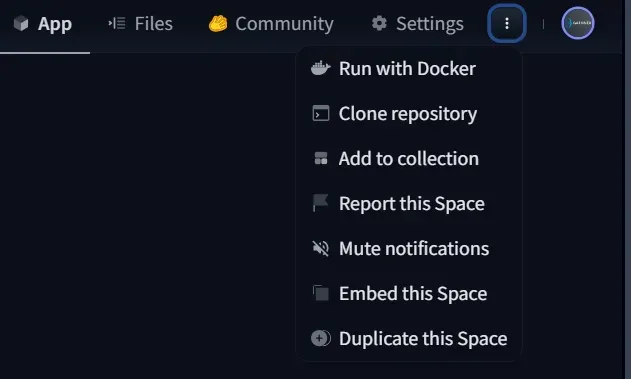Open the user profile avatar menu
This screenshot has height=379, width=631.
[578, 23]
